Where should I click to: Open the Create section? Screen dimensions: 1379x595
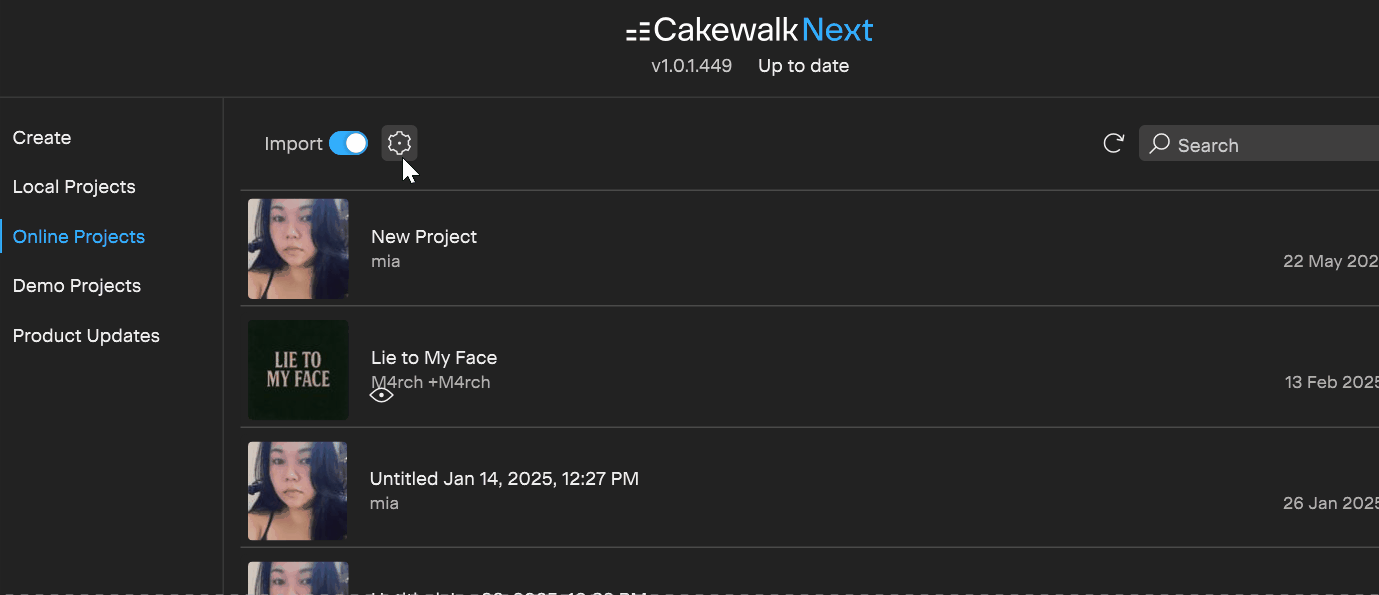42,138
